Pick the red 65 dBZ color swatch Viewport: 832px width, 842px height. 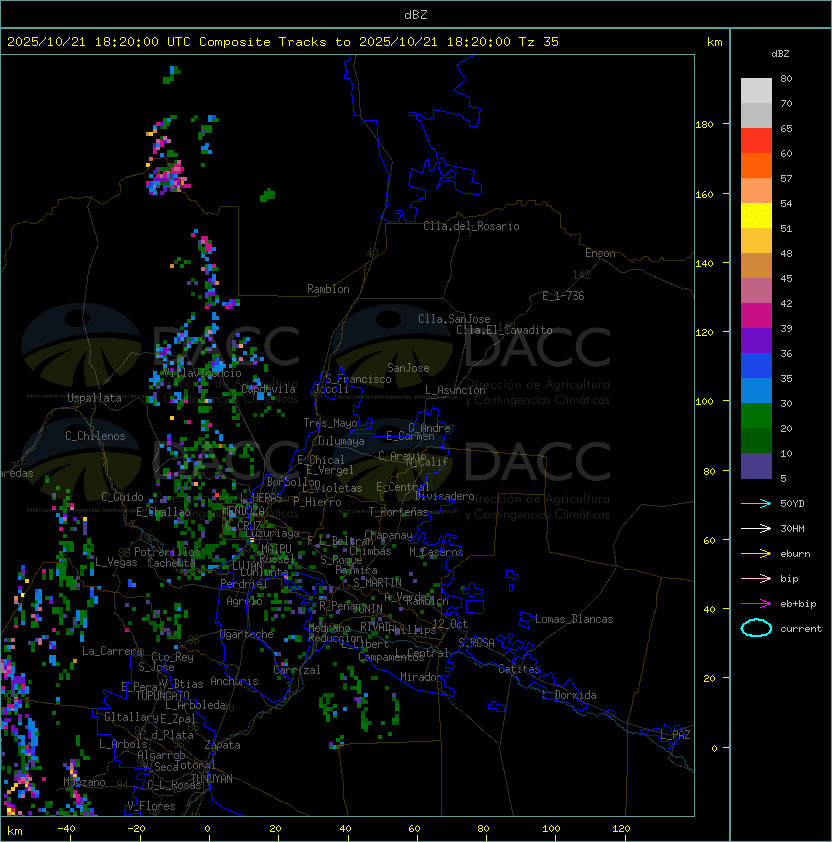pos(756,140)
